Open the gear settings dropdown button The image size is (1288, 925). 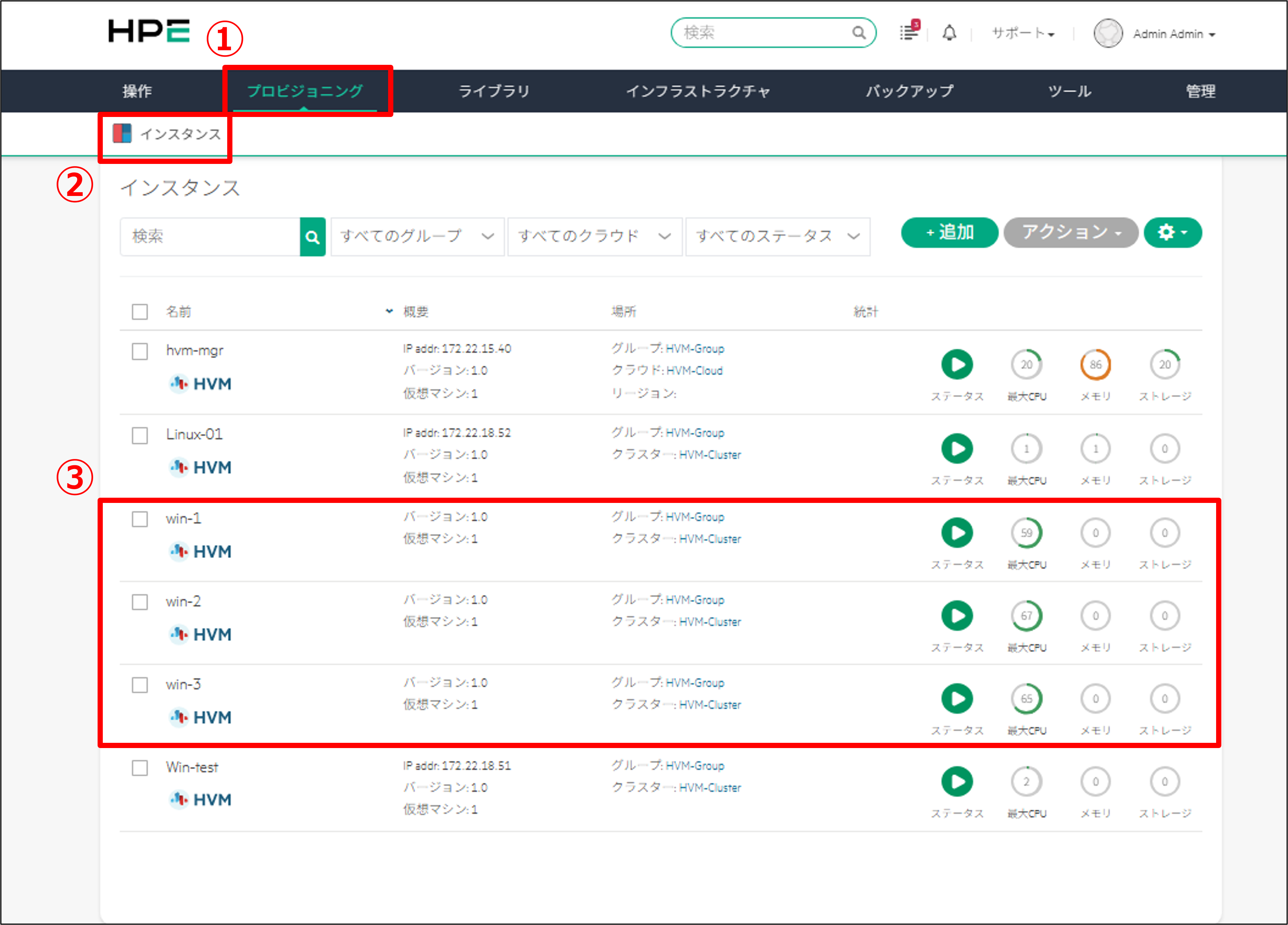(1172, 232)
